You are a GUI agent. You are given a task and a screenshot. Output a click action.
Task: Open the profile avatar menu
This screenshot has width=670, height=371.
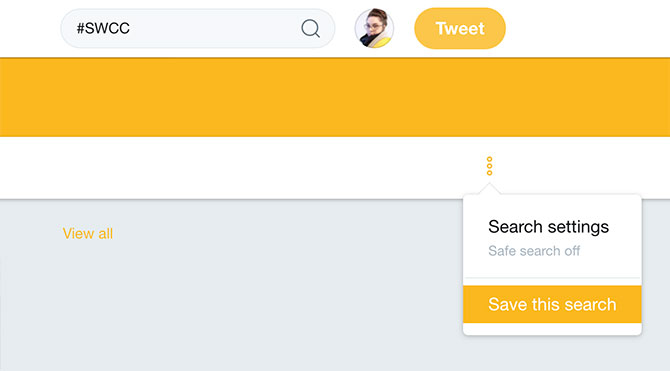coord(374,28)
